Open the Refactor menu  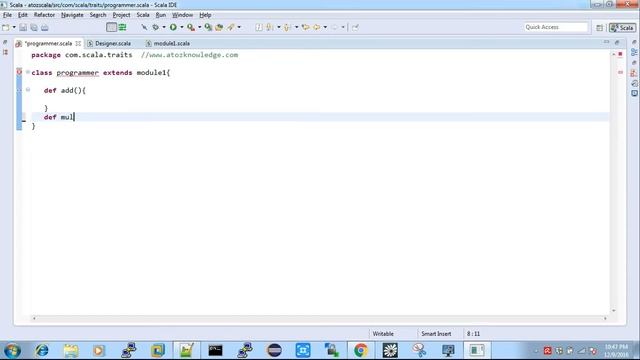(x=44, y=15)
